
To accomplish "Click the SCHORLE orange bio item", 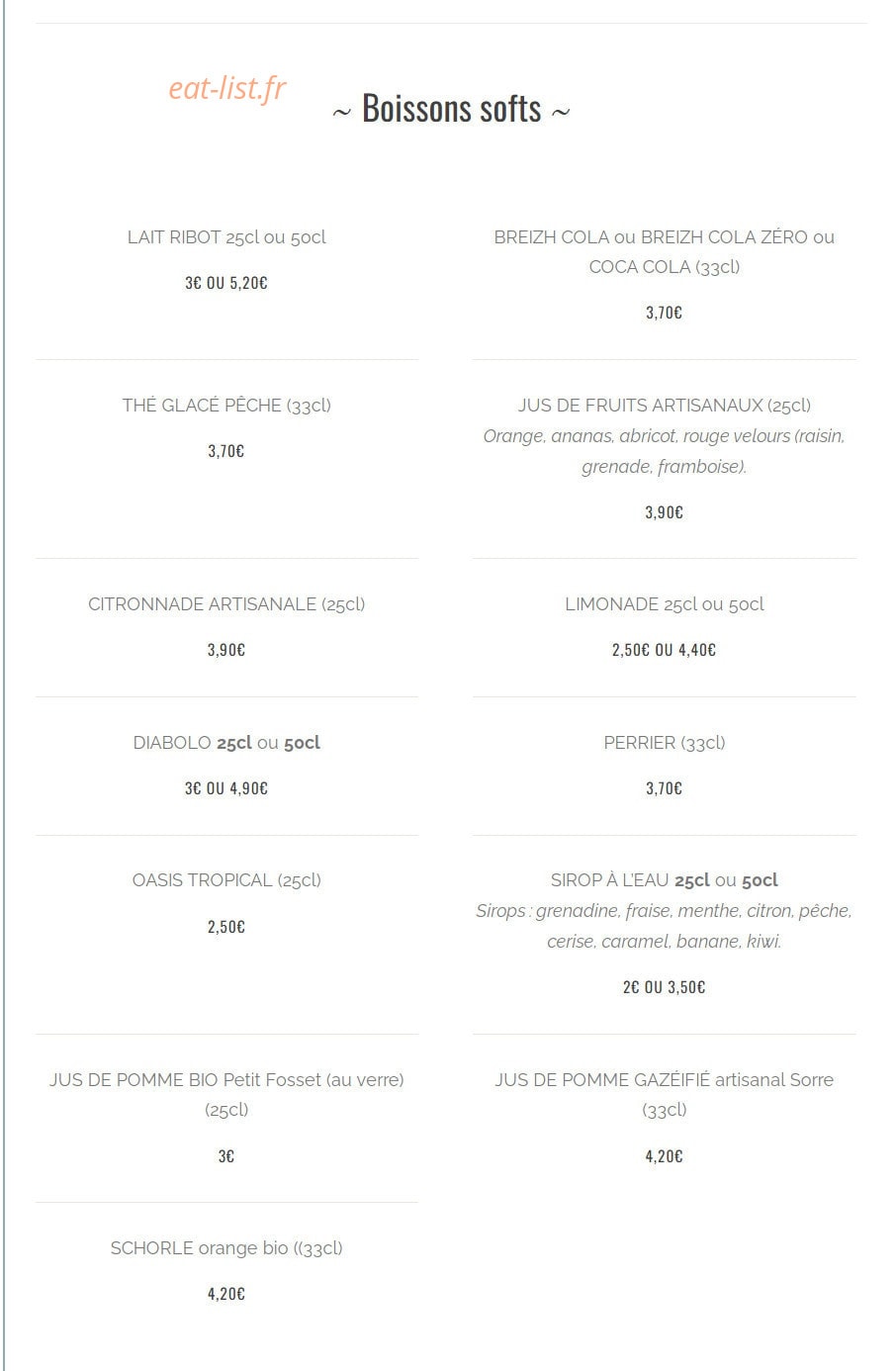I will (x=226, y=1248).
